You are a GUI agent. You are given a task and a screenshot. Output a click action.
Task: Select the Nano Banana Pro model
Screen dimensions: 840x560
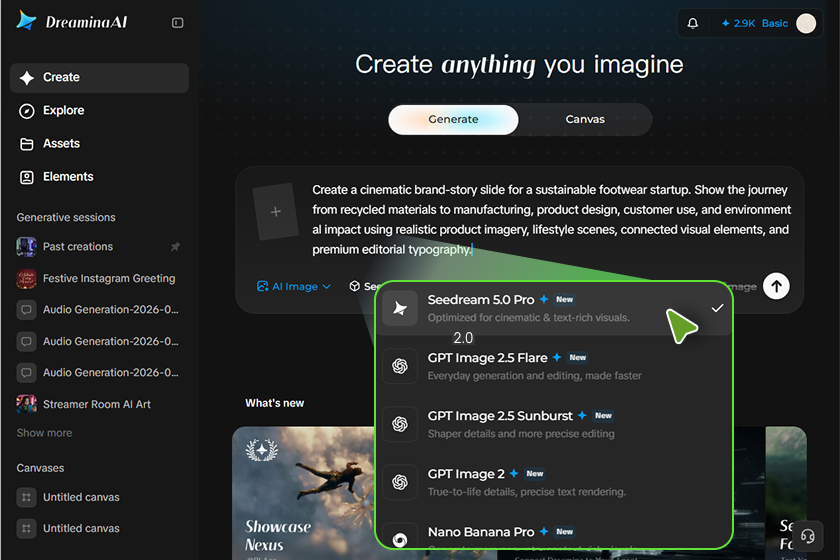(554, 535)
